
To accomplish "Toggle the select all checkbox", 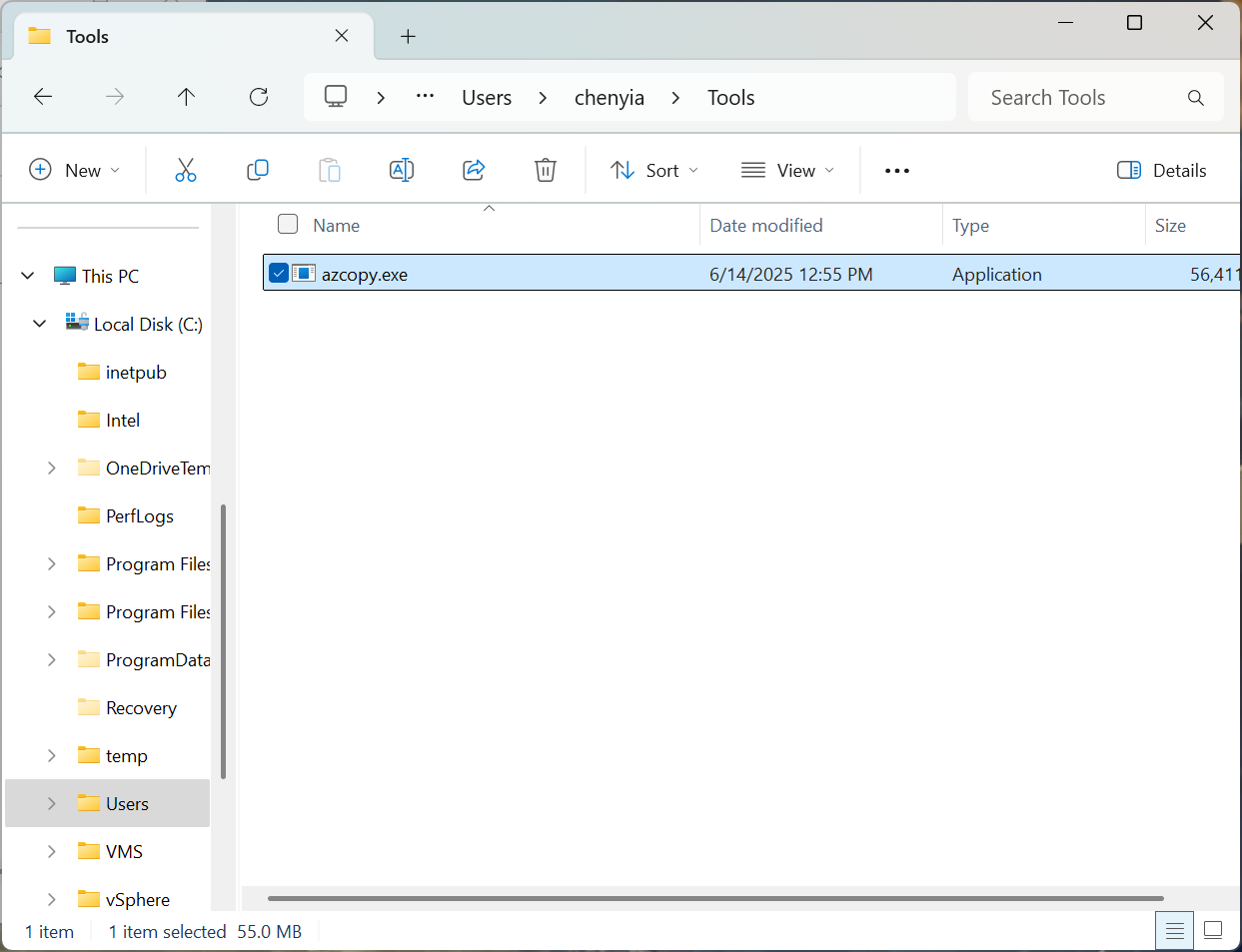I will click(288, 224).
